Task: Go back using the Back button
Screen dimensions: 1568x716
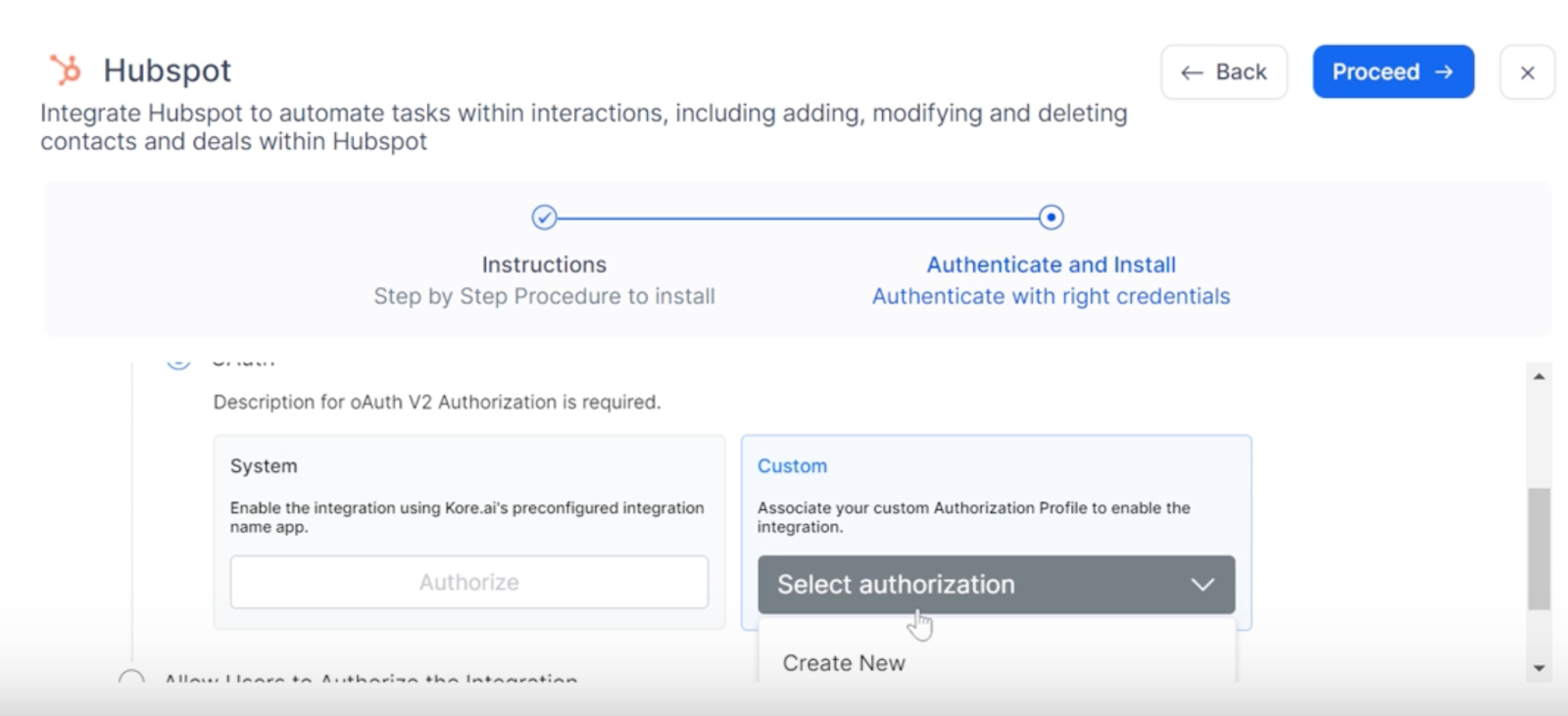Action: coord(1224,72)
